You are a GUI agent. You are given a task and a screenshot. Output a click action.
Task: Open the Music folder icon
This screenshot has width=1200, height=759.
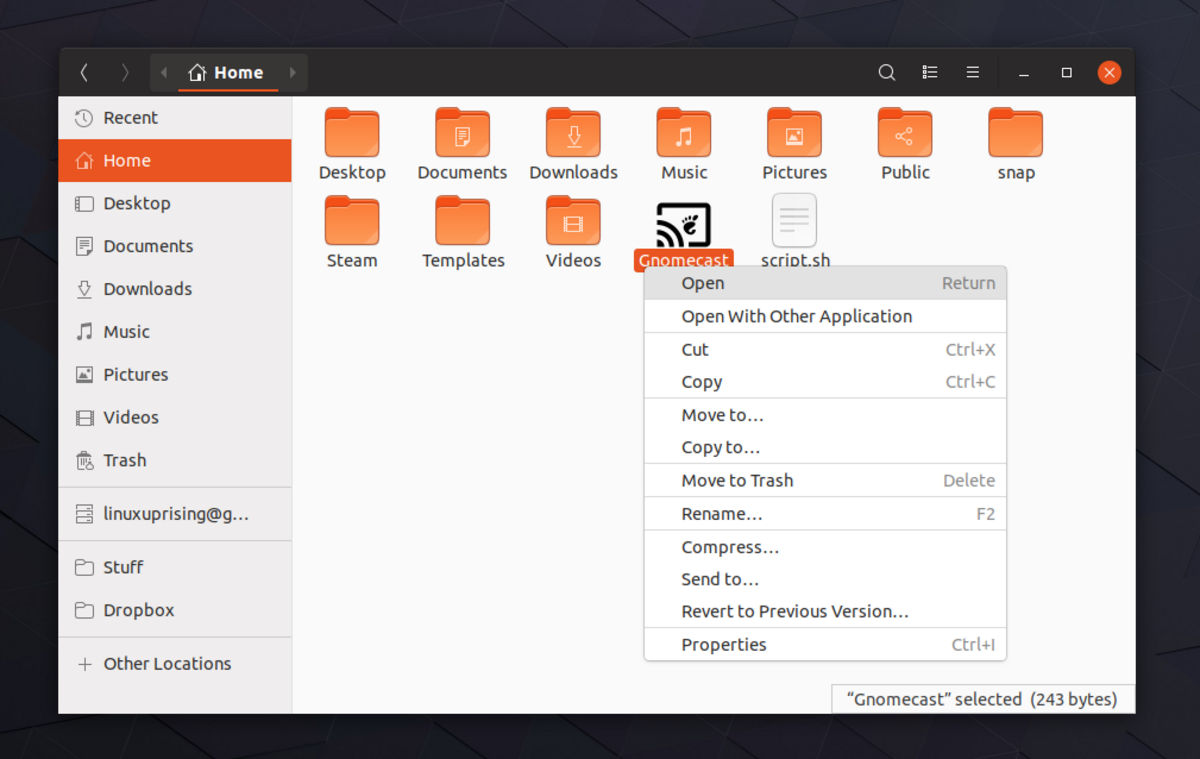click(x=684, y=134)
